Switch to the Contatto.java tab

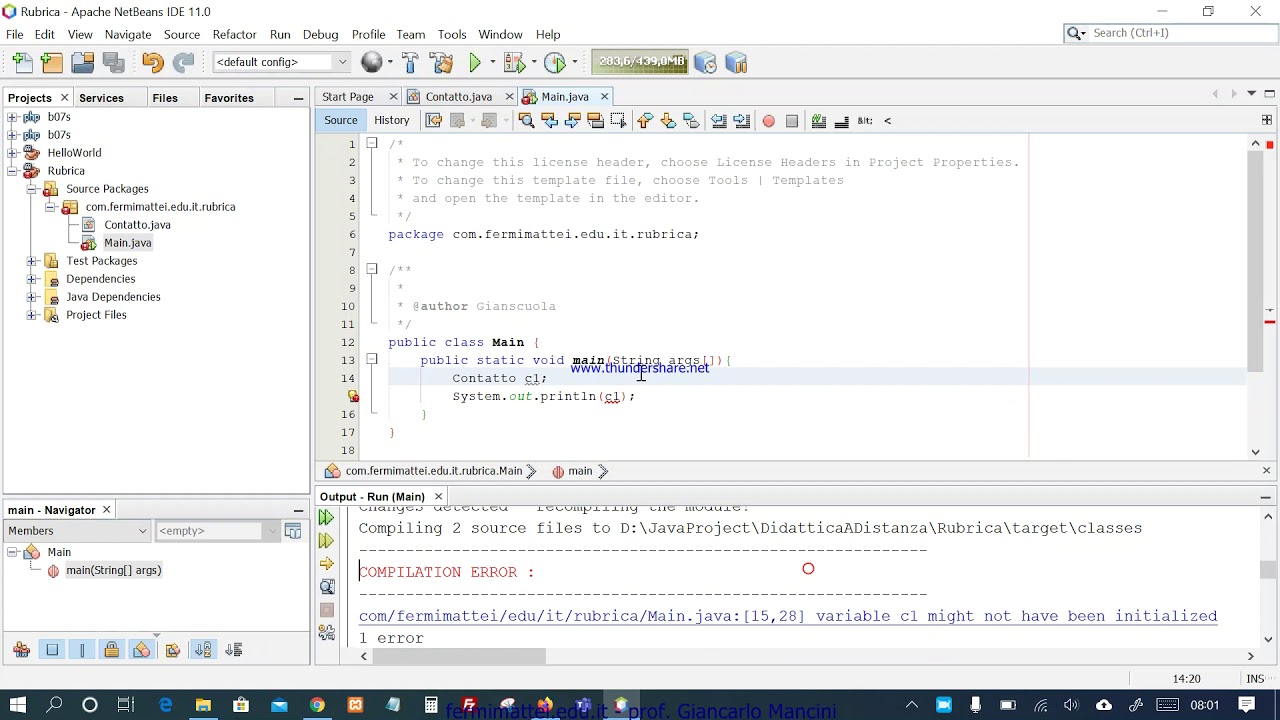[x=459, y=97]
